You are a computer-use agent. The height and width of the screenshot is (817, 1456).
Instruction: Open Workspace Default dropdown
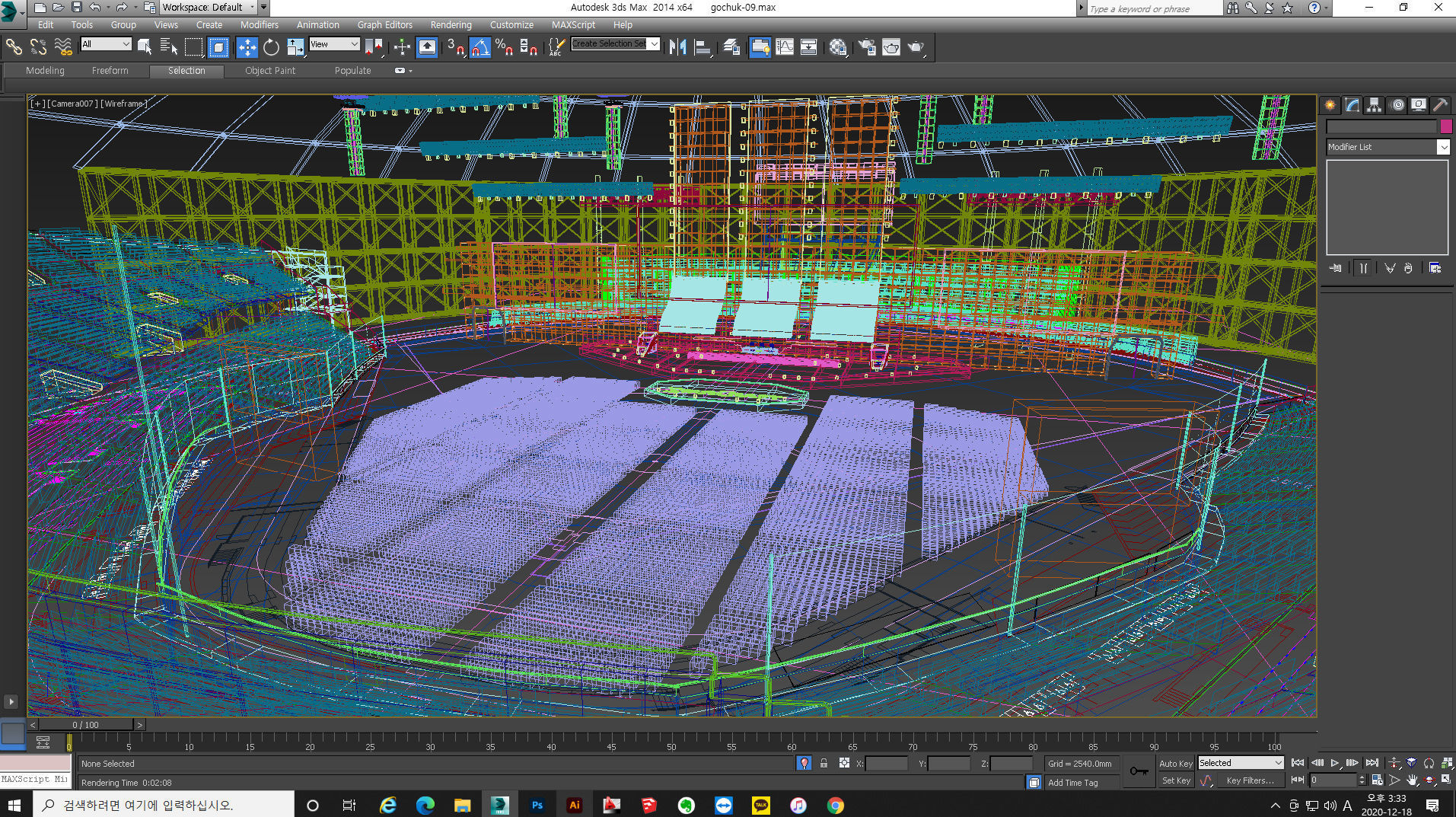208,8
